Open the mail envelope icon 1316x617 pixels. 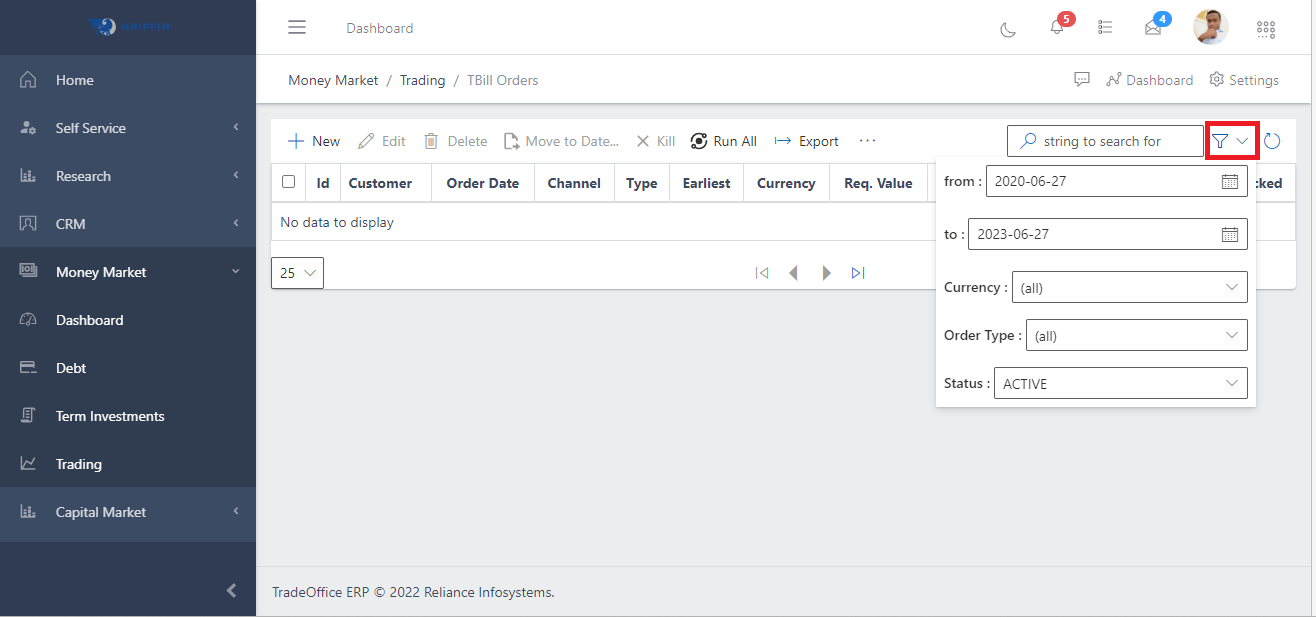click(1153, 28)
